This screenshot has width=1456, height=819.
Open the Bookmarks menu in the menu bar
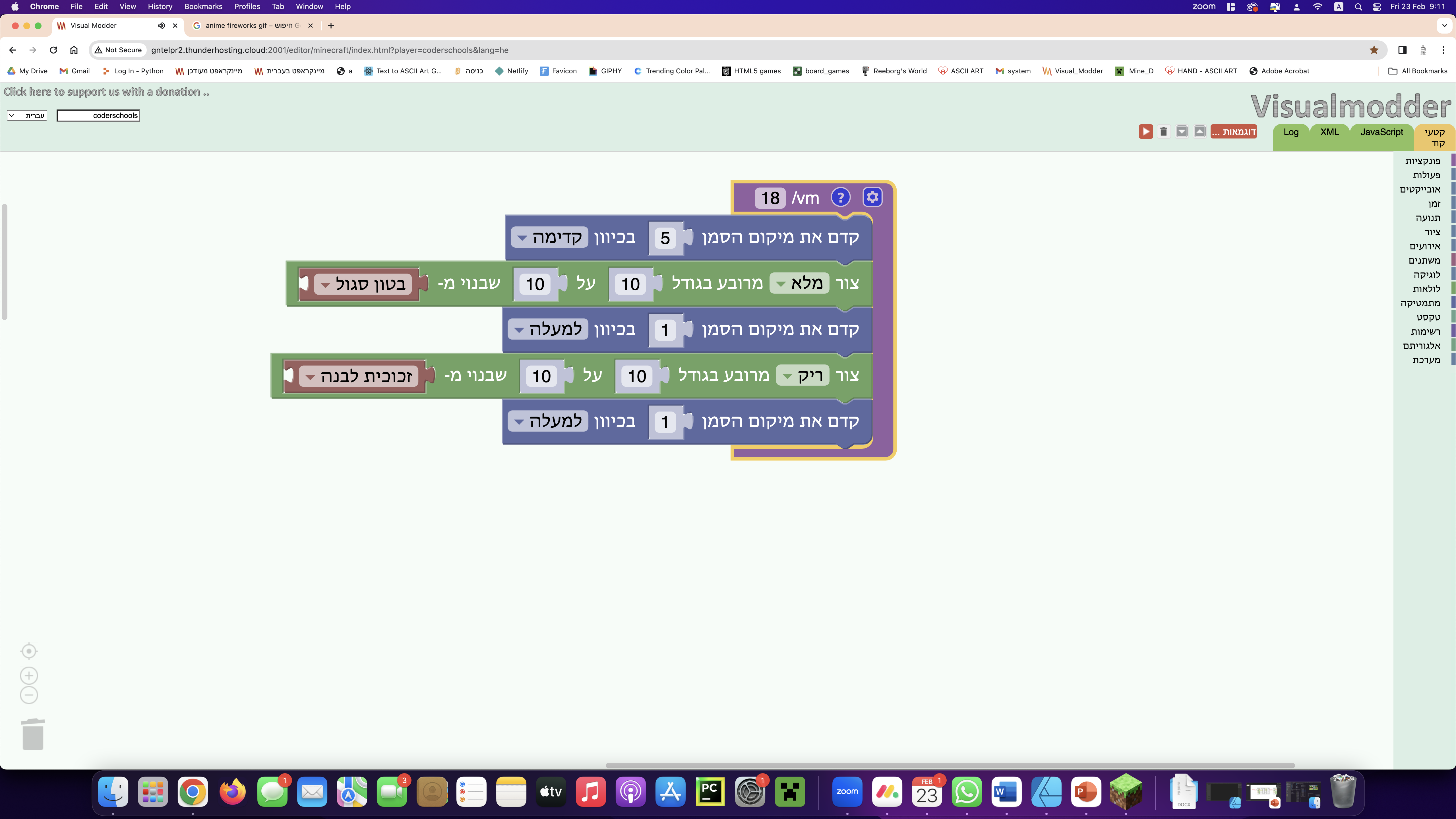203,7
